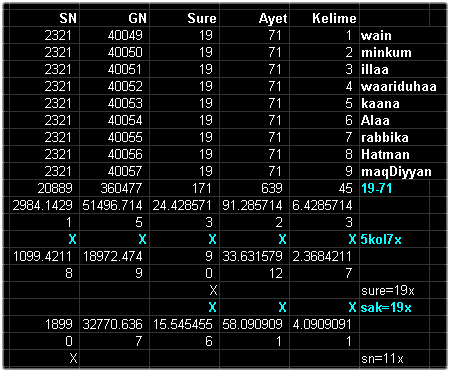Image resolution: width=450 pixels, height=372 pixels.
Task: Click the sn=11x label
Action: pyautogui.click(x=382, y=359)
